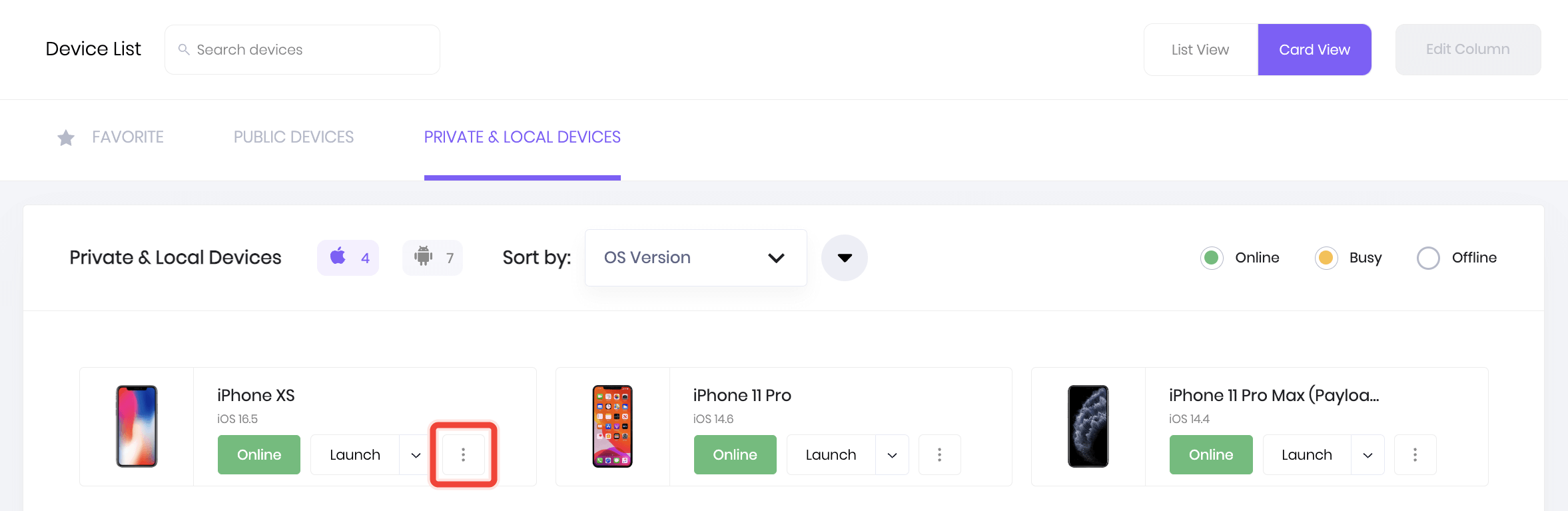Screen dimensions: 1568x511
Task: Click the search magnifier icon
Action: click(x=184, y=49)
